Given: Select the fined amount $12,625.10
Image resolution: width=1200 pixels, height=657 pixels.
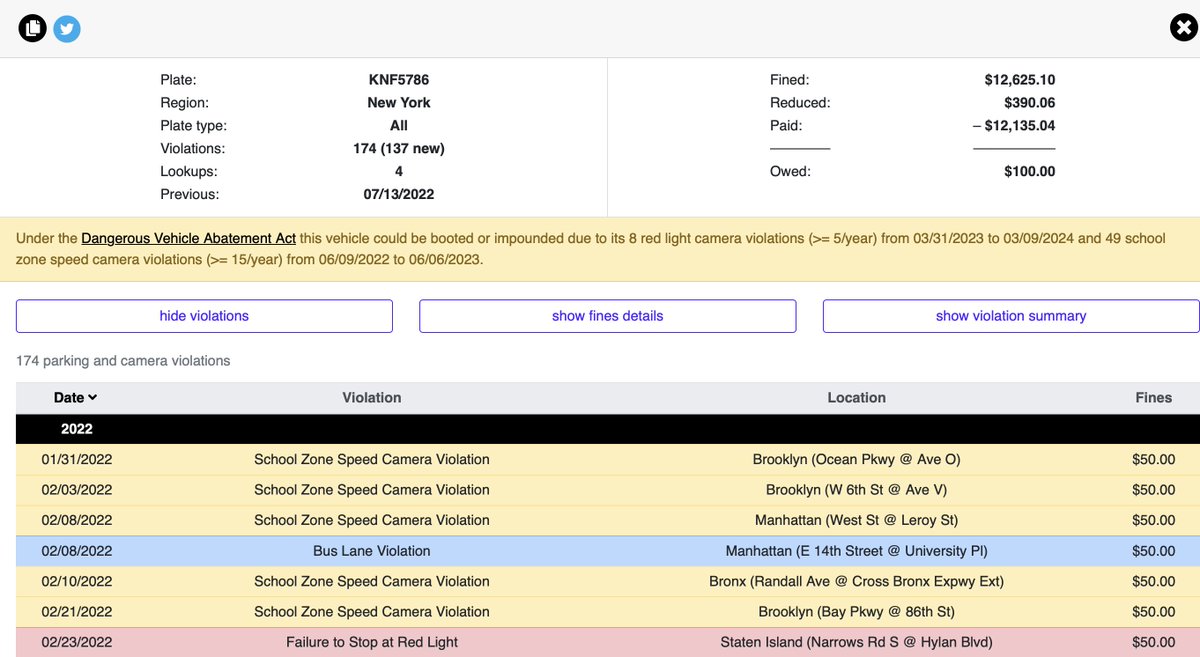Looking at the screenshot, I should pyautogui.click(x=1020, y=80).
